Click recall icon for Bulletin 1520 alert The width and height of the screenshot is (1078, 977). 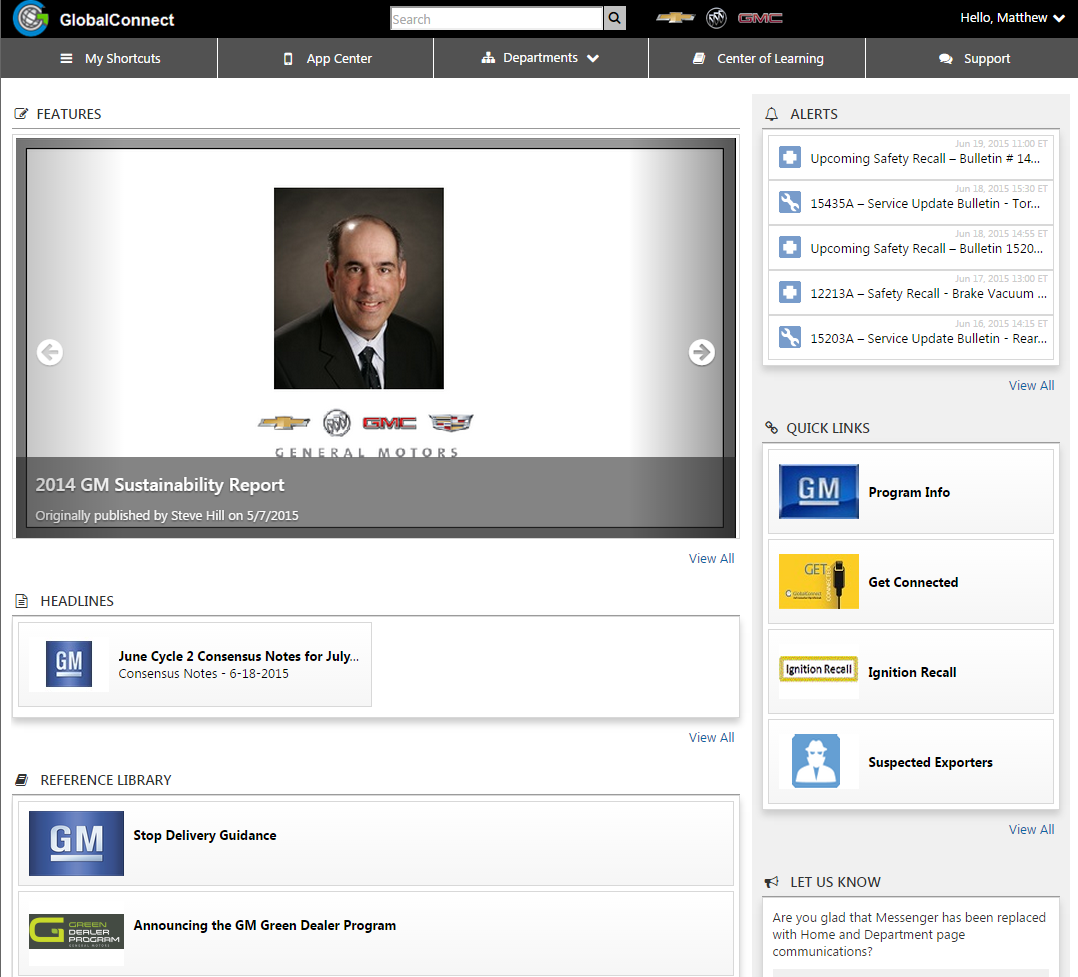click(790, 247)
